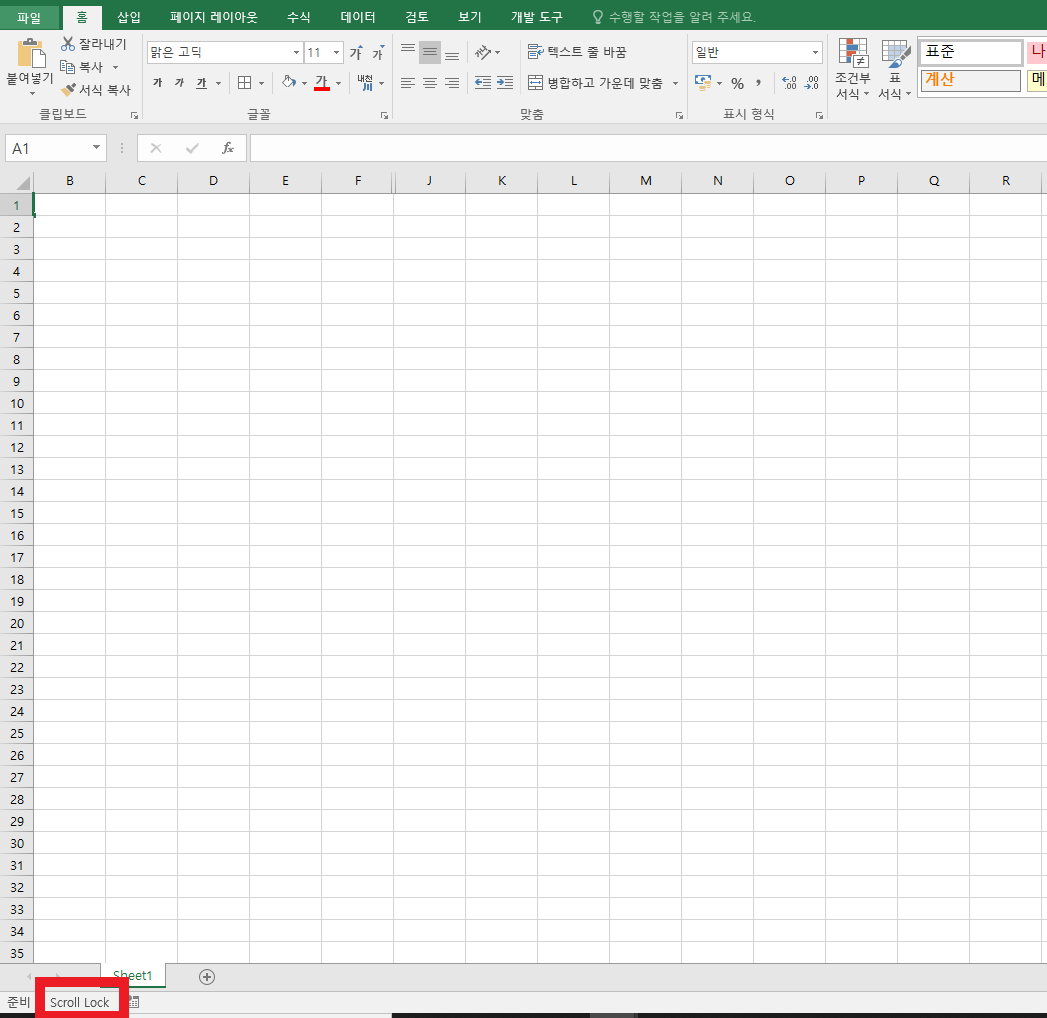Expand the merge options dropdown arrow

tap(675, 83)
